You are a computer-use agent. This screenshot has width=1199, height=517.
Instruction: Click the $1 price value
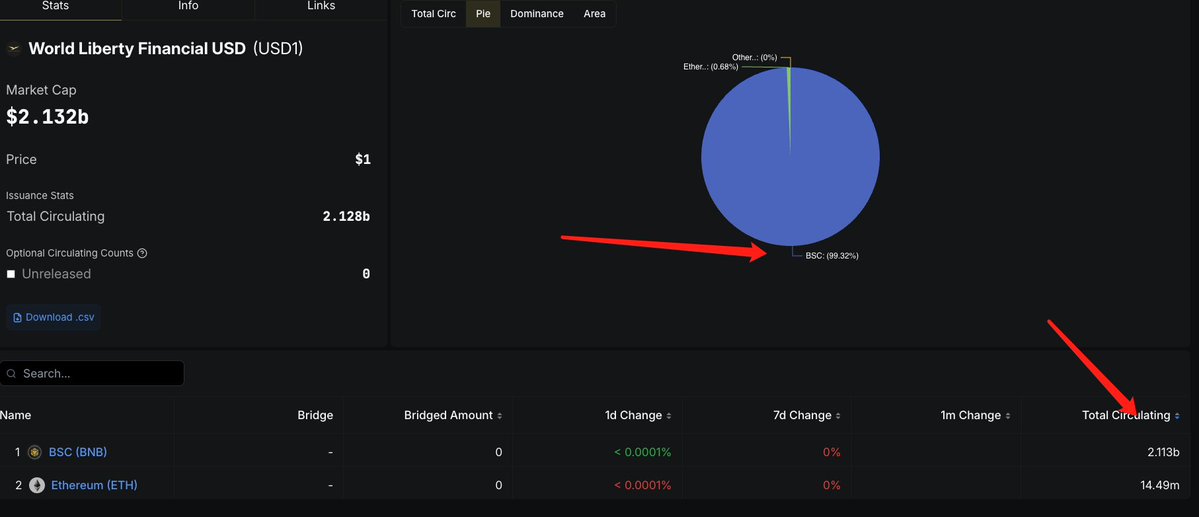point(363,160)
